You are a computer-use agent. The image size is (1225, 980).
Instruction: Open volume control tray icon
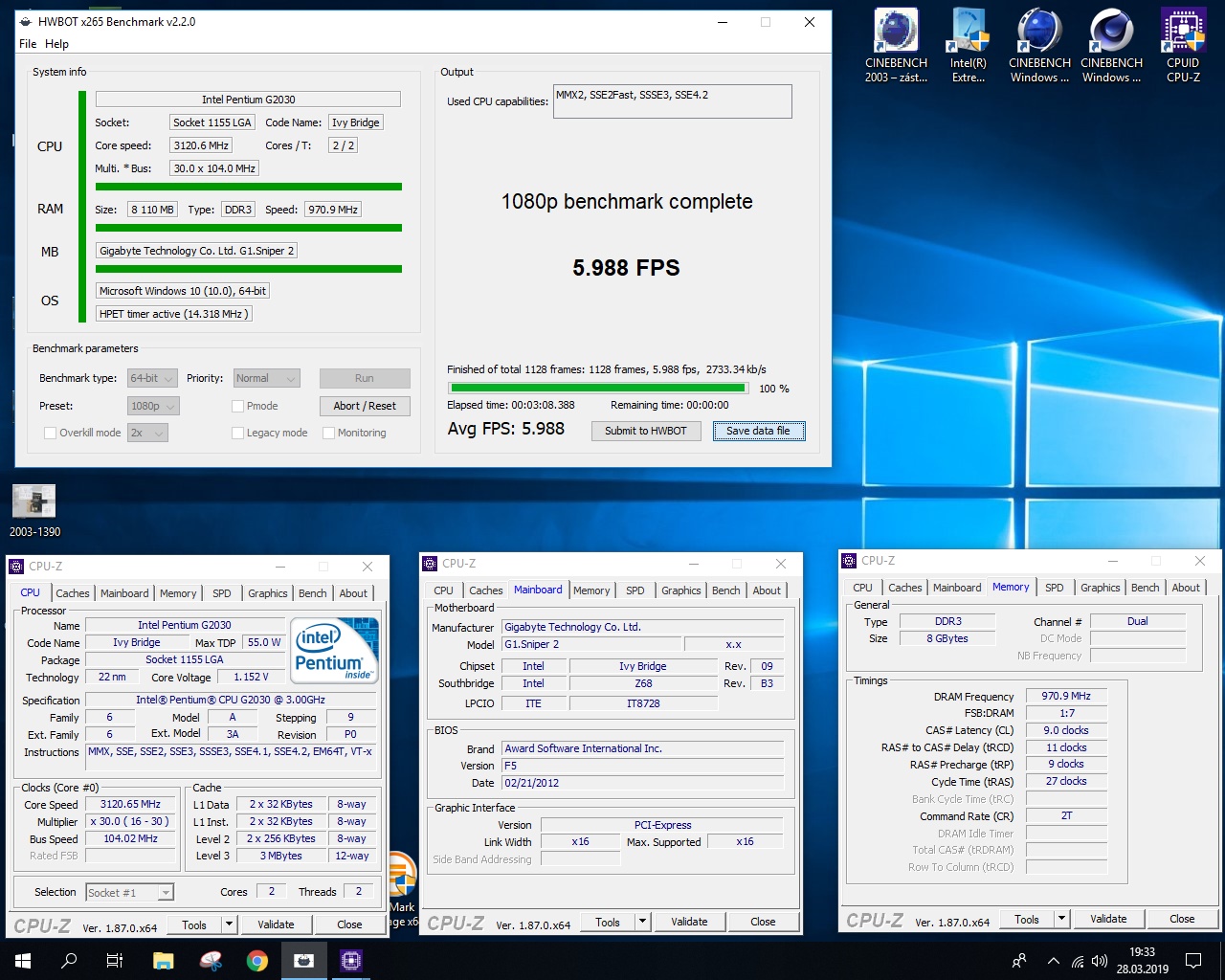pos(1099,961)
